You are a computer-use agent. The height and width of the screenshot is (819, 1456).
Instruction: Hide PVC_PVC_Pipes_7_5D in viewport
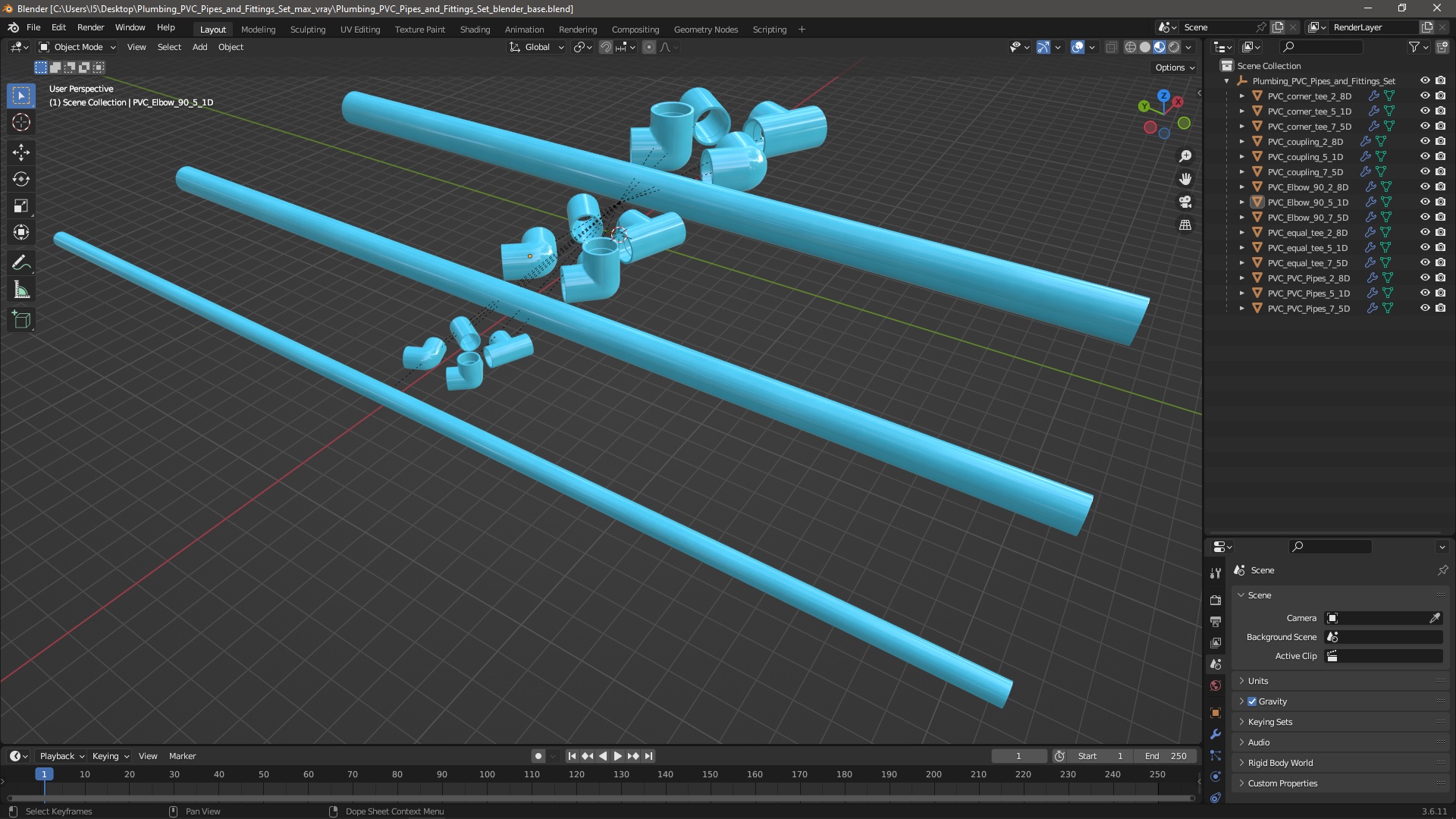pyautogui.click(x=1425, y=309)
